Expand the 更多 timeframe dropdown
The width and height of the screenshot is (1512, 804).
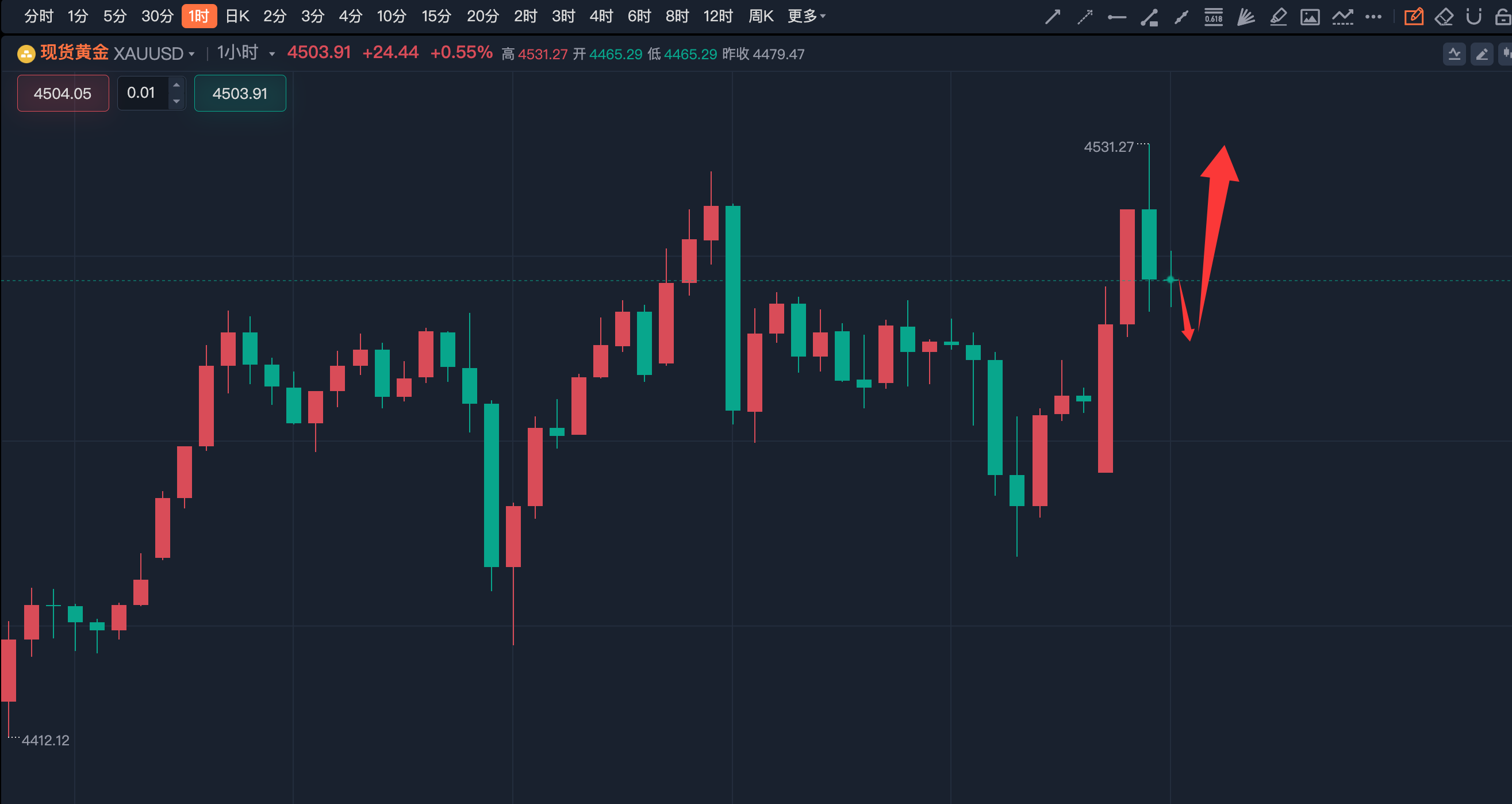pyautogui.click(x=807, y=16)
